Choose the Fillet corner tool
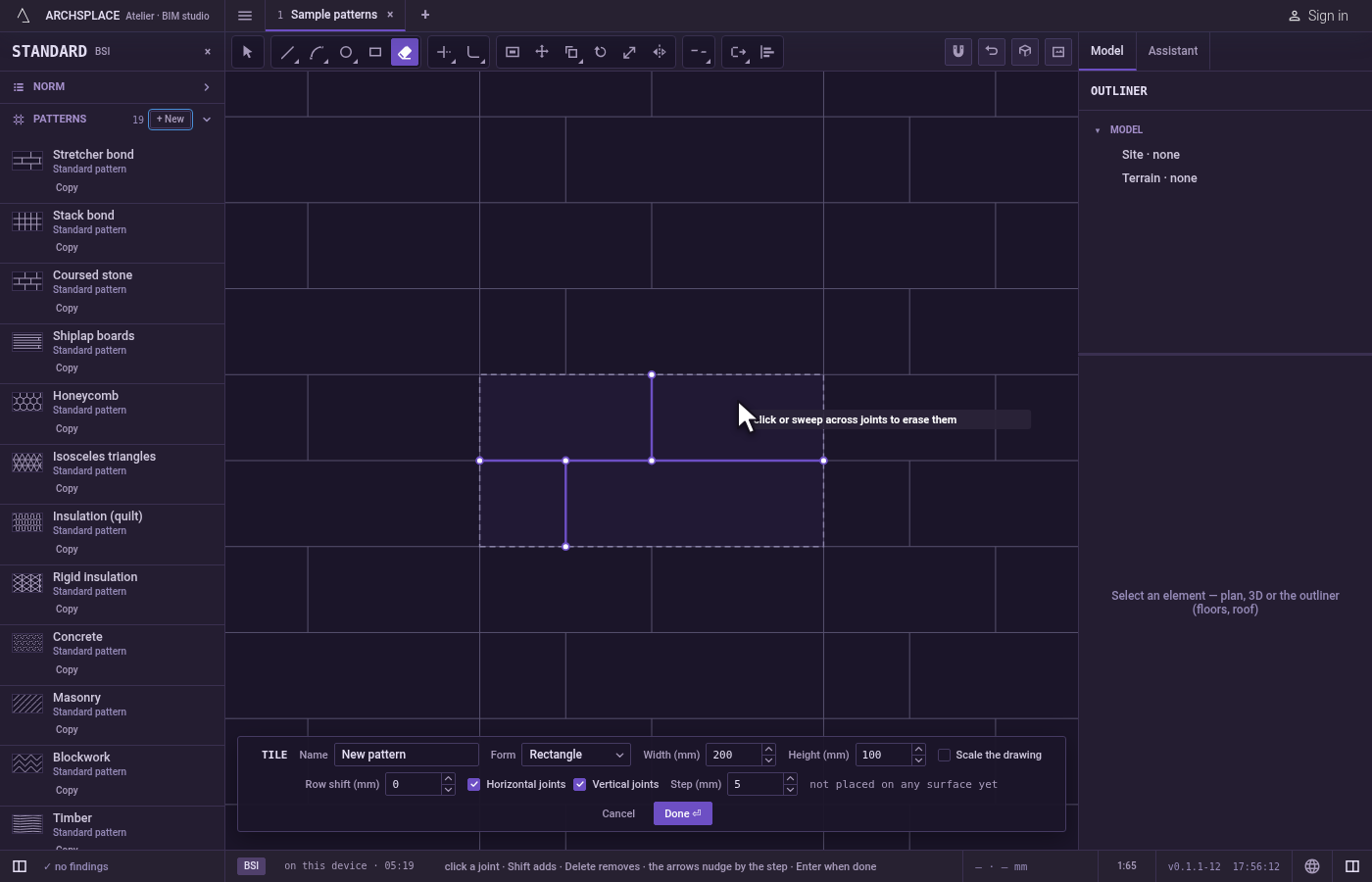1372x882 pixels. [x=473, y=52]
